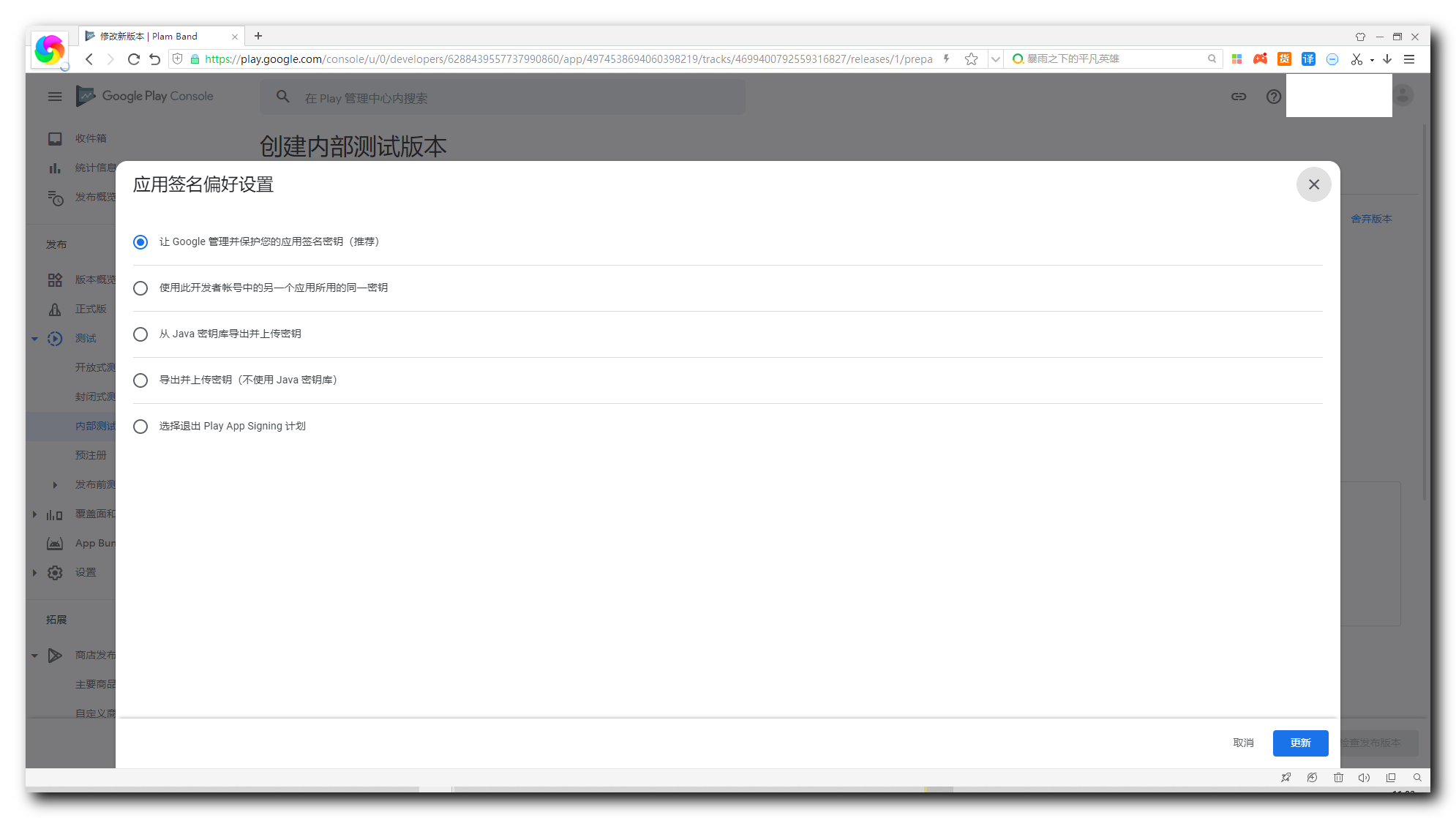Collapse the 测试 testing tree section
Viewport: 1456px width, 818px height.
tap(34, 339)
